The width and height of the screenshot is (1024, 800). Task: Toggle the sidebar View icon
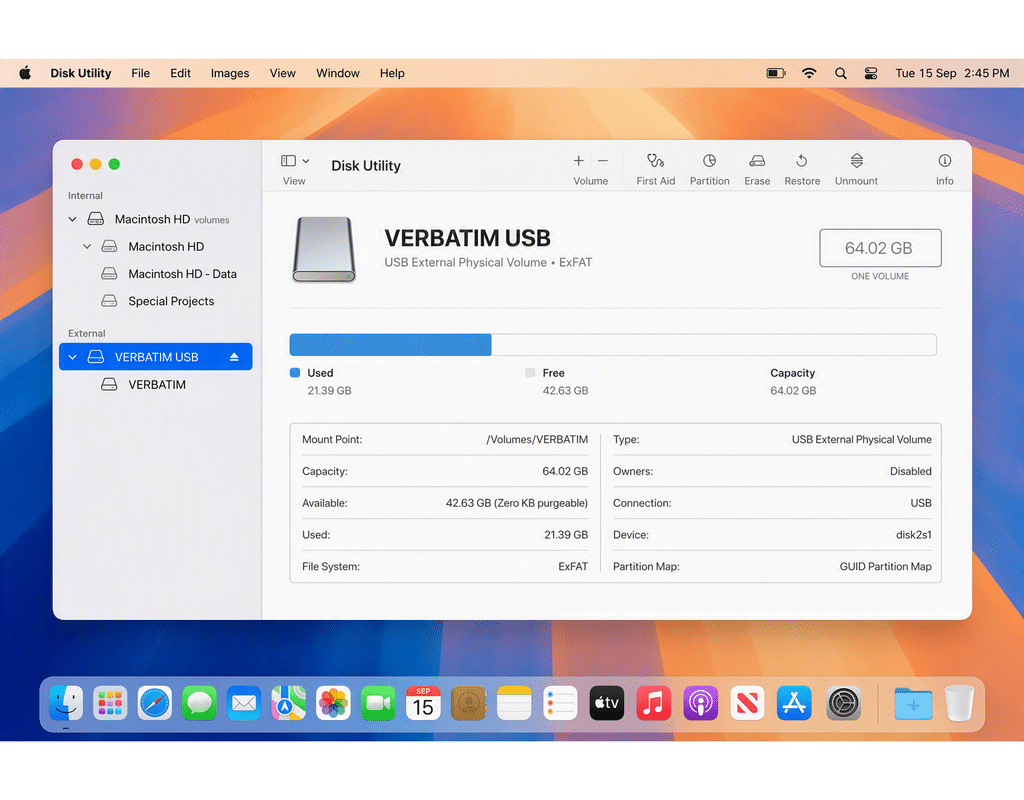click(288, 161)
